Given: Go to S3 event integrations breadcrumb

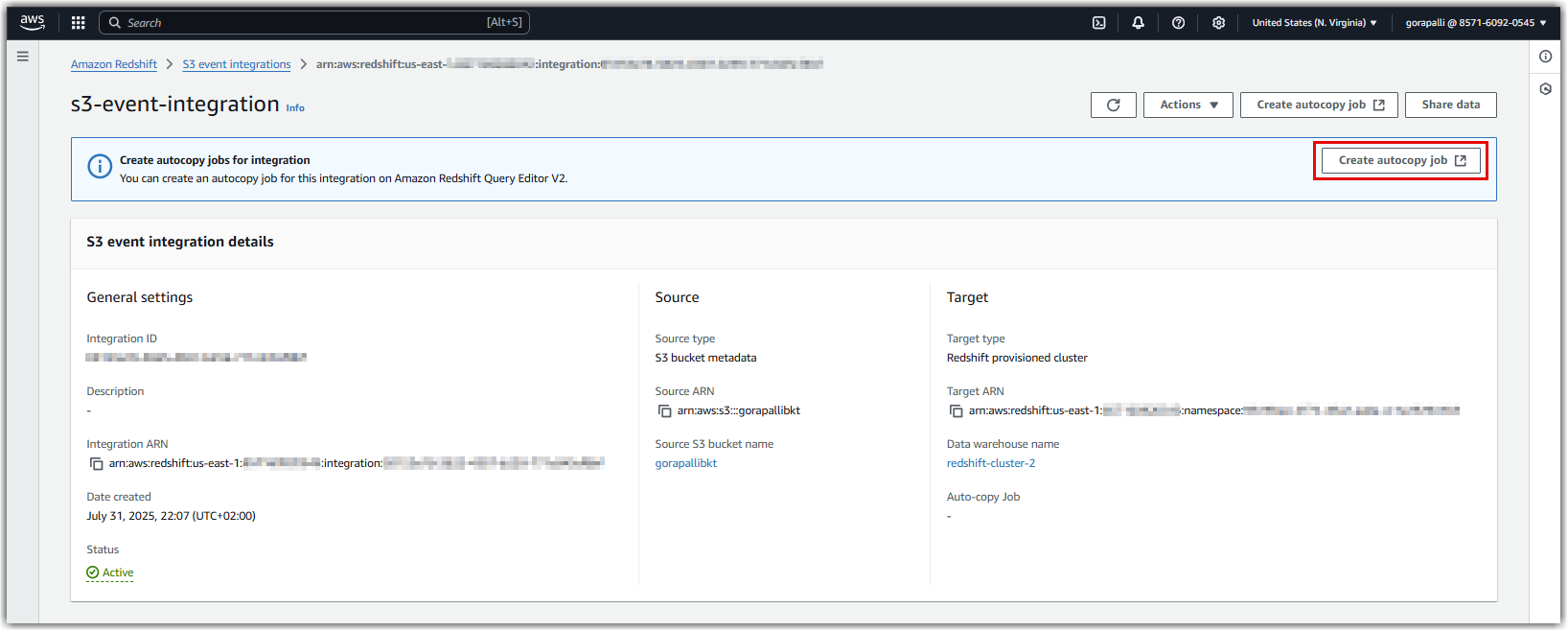Looking at the screenshot, I should click(x=237, y=64).
